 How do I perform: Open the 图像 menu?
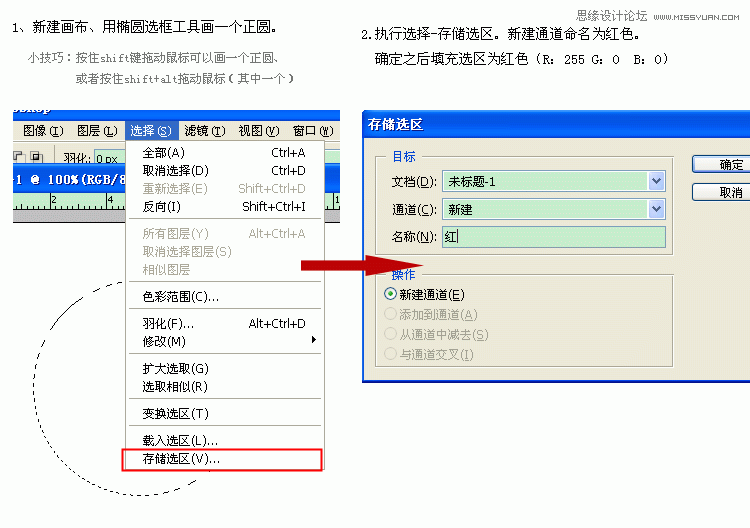pyautogui.click(x=43, y=130)
